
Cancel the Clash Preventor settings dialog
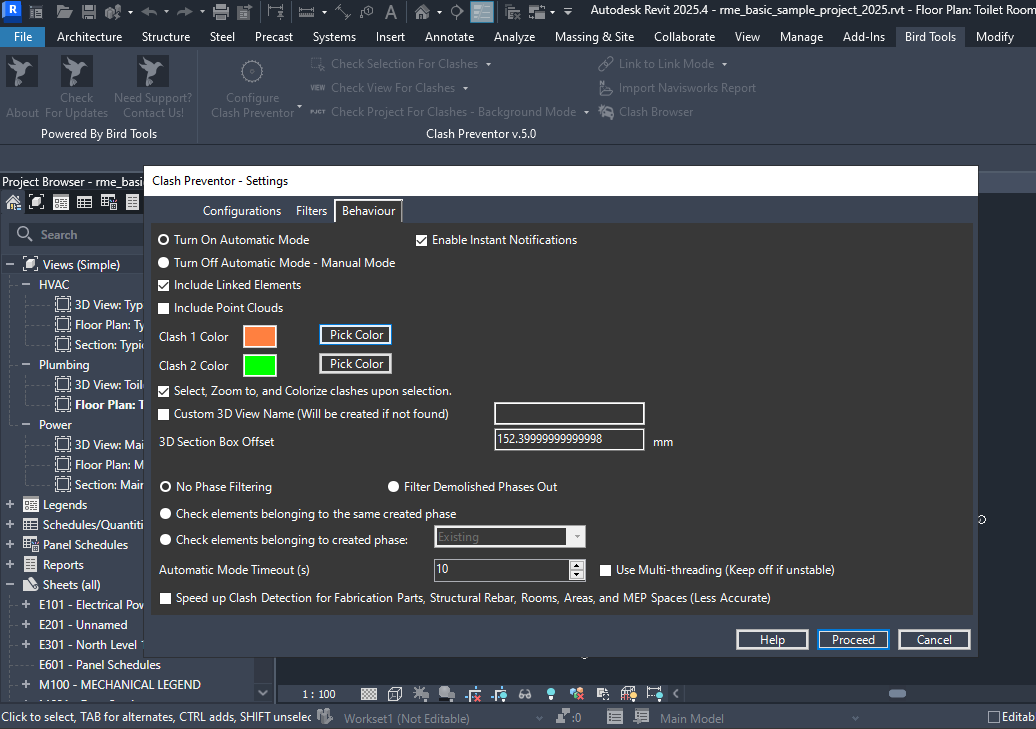click(x=934, y=639)
